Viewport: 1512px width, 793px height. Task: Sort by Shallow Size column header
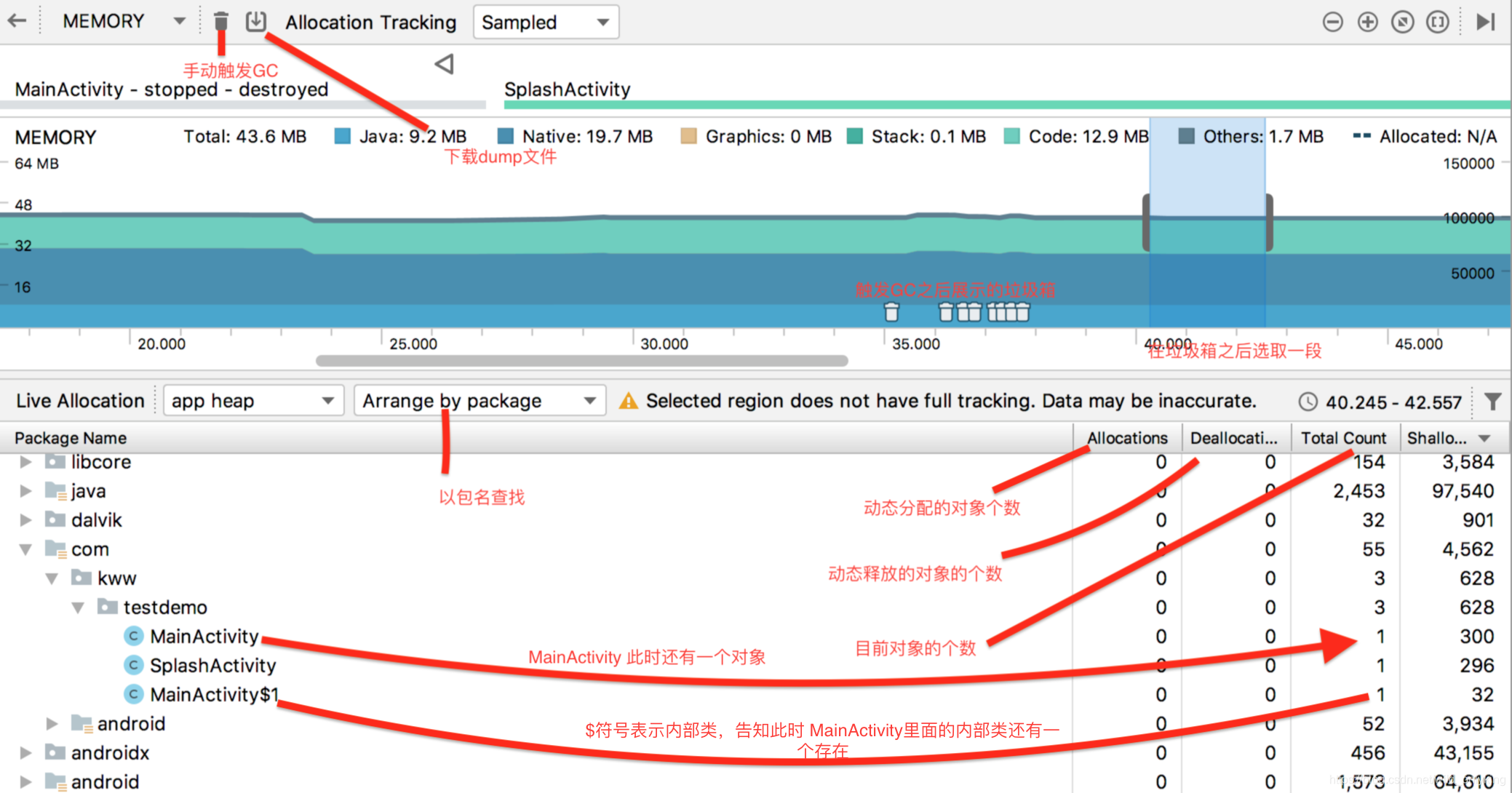1454,438
